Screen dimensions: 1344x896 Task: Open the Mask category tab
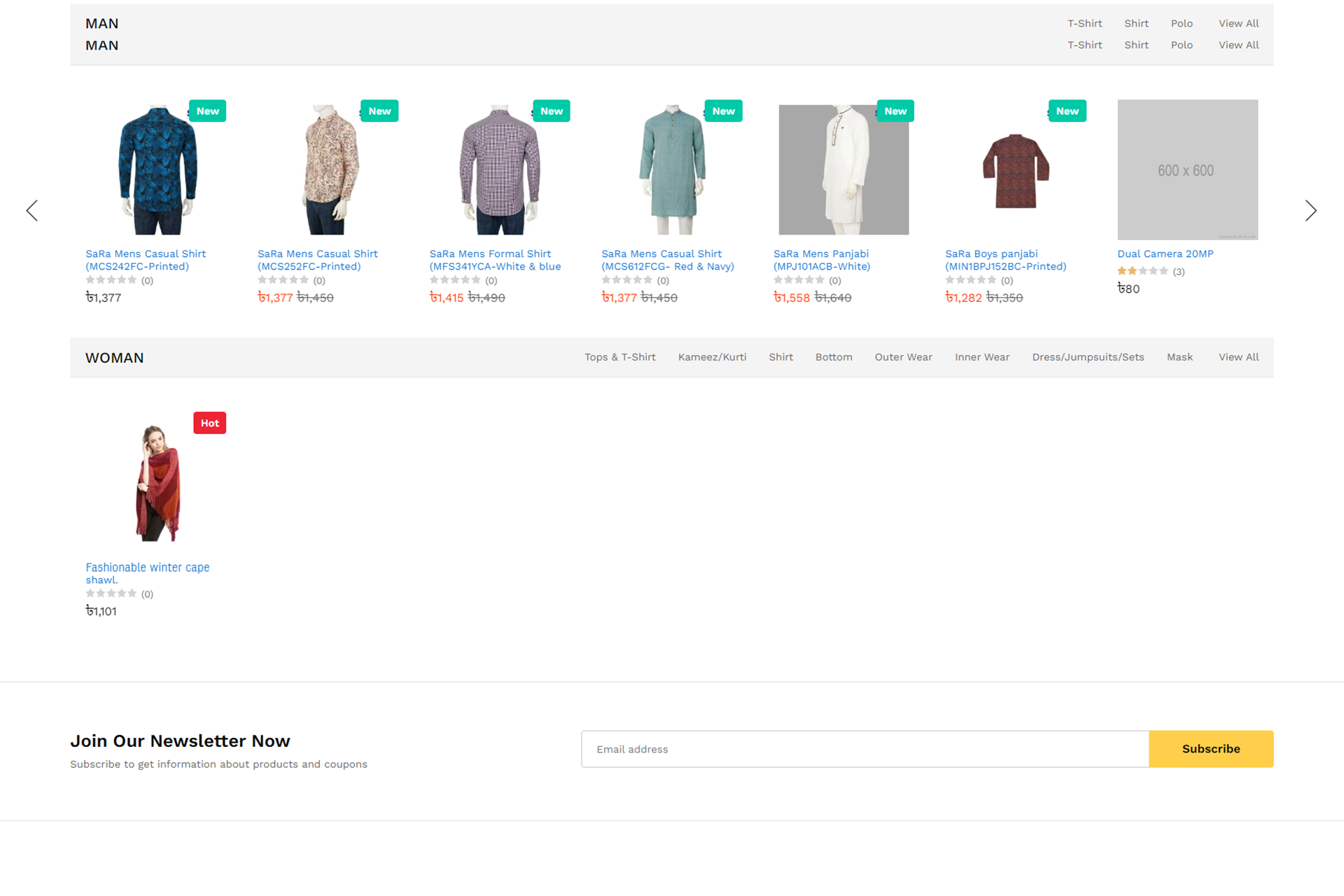[1179, 357]
